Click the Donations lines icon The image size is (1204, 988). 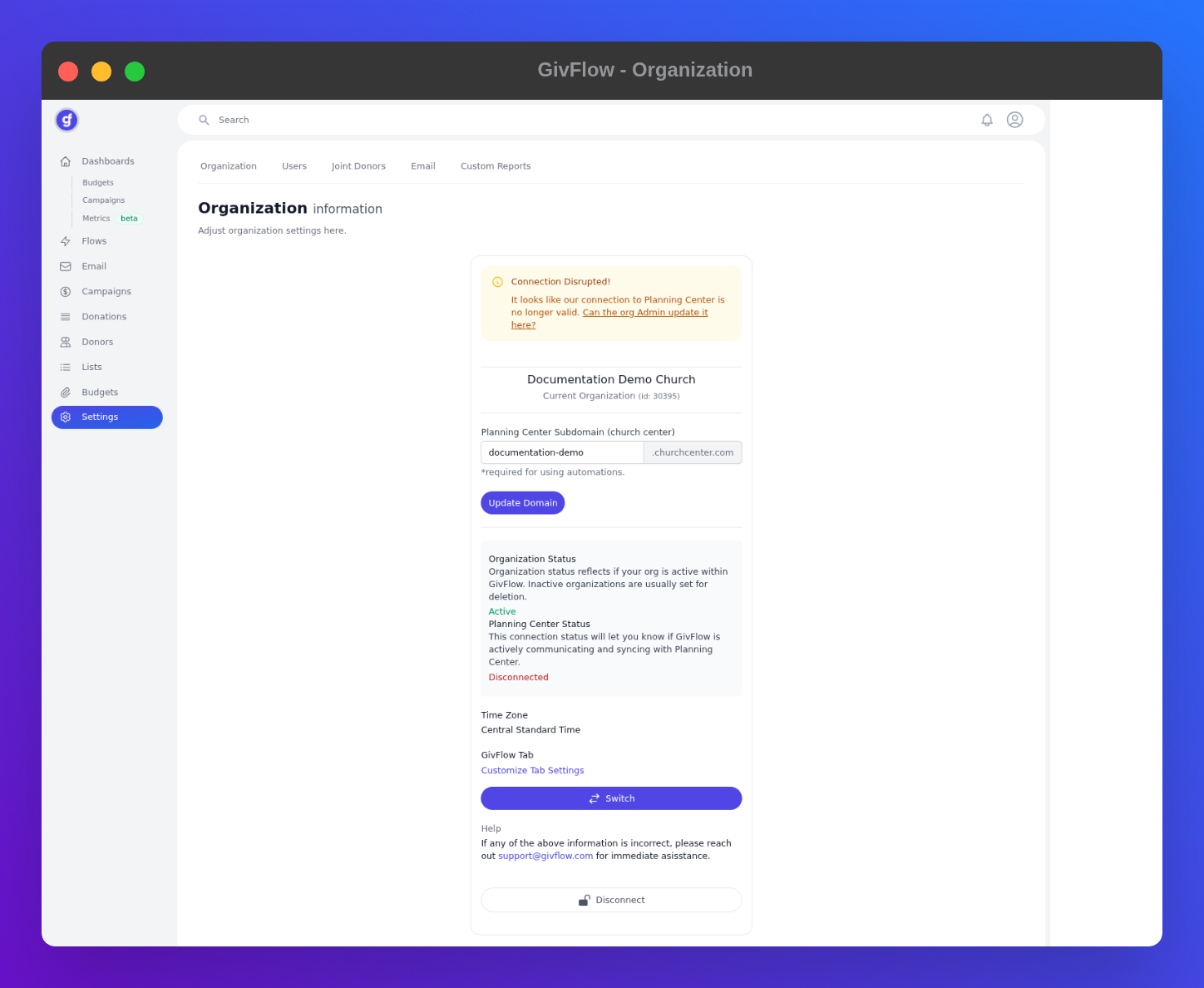point(66,317)
